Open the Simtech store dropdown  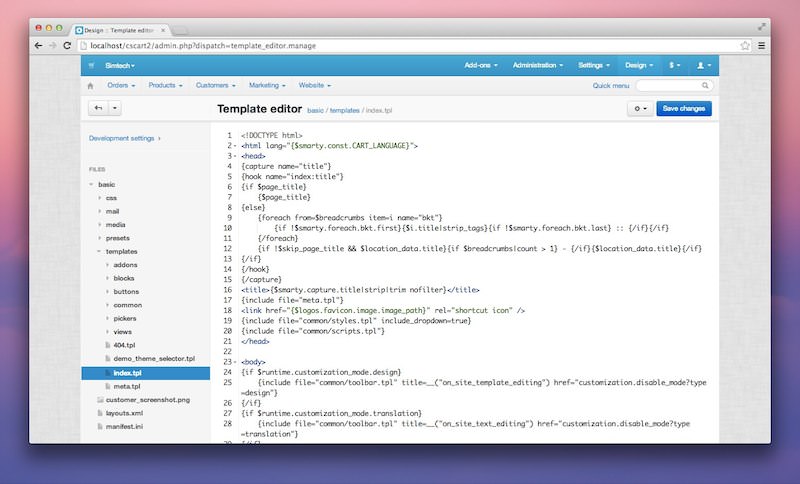120,65
